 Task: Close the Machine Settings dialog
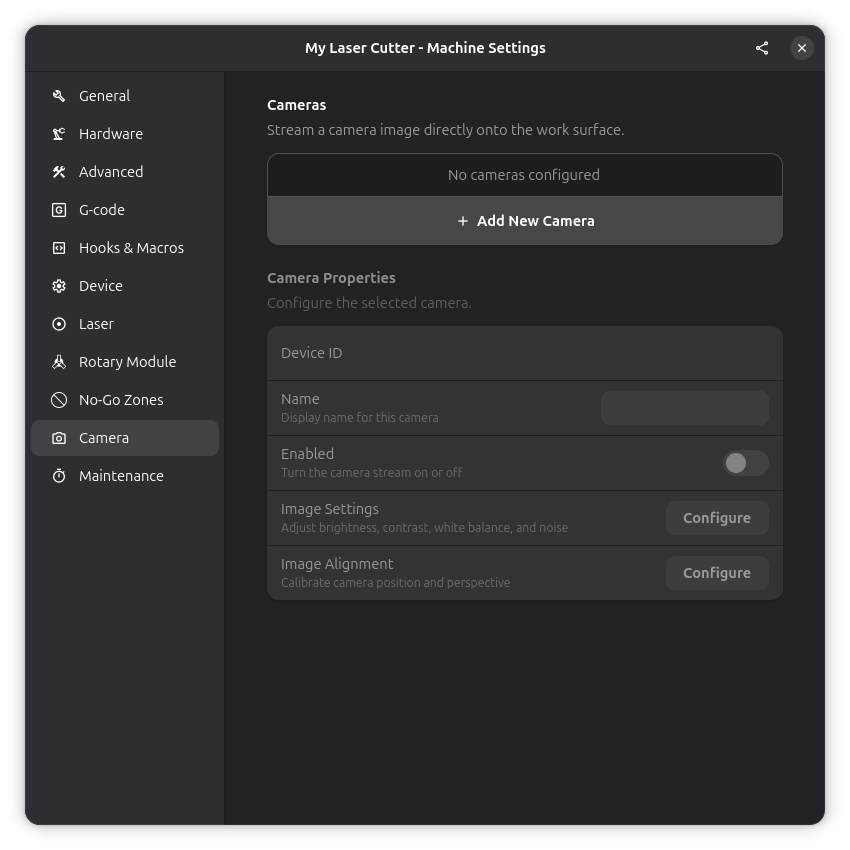click(x=802, y=48)
